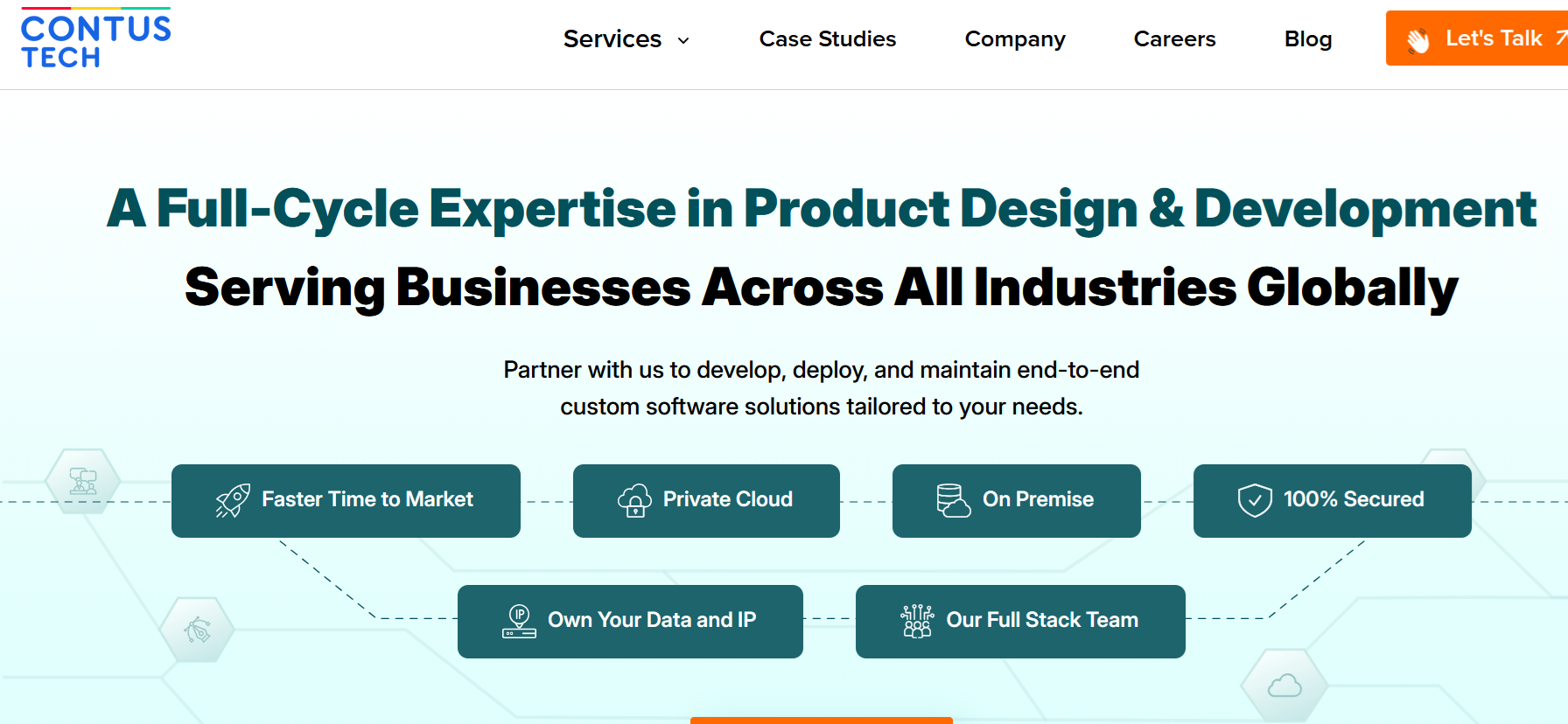Click the team icon on Our Full Stack Team
The width and height of the screenshot is (1568, 724).
[917, 621]
